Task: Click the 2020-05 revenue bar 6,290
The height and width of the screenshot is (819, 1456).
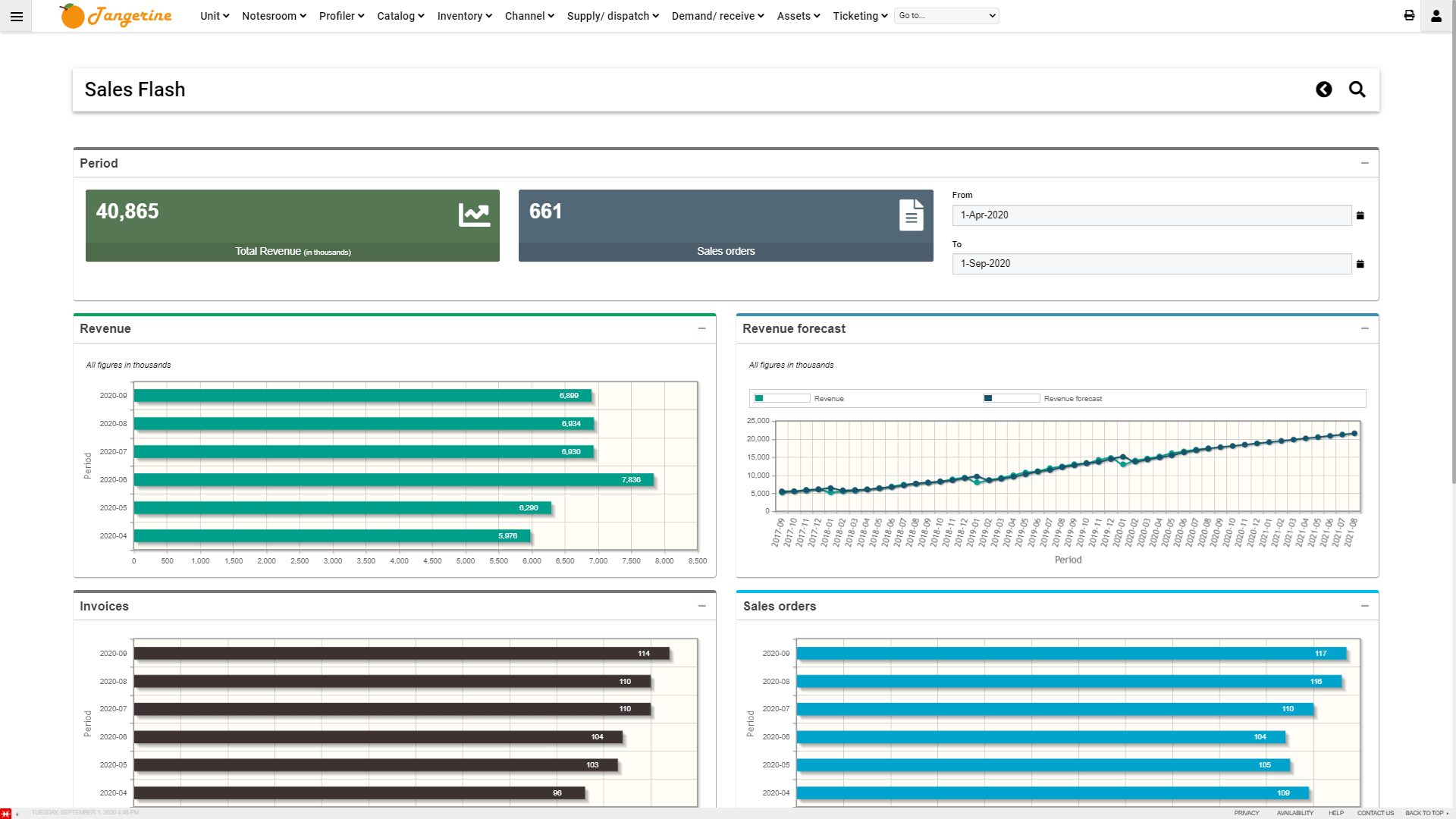Action: tap(343, 508)
